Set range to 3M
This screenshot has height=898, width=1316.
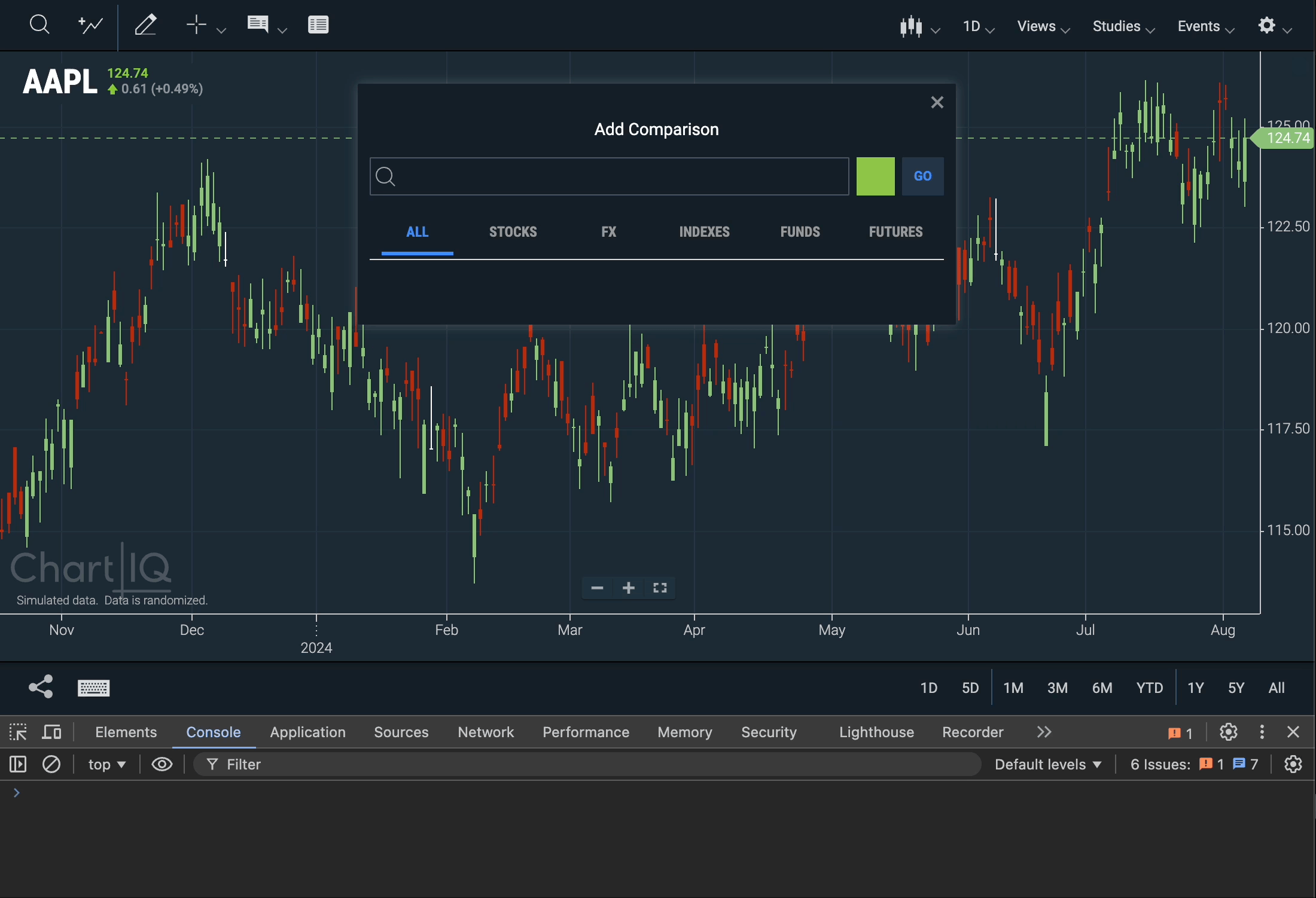coord(1058,688)
